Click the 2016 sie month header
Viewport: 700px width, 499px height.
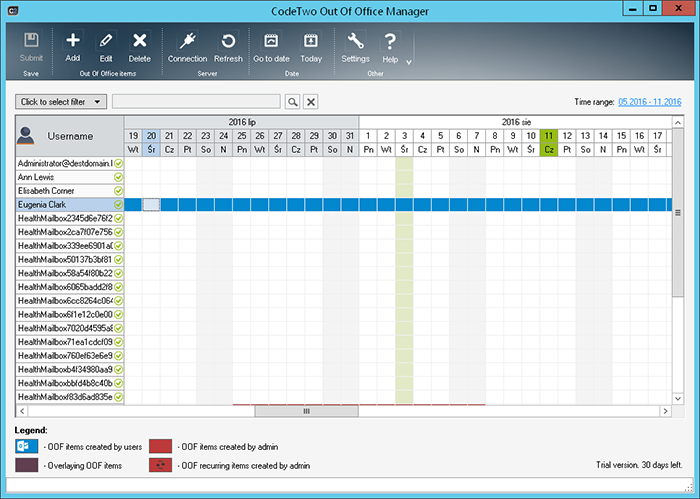pyautogui.click(x=516, y=122)
